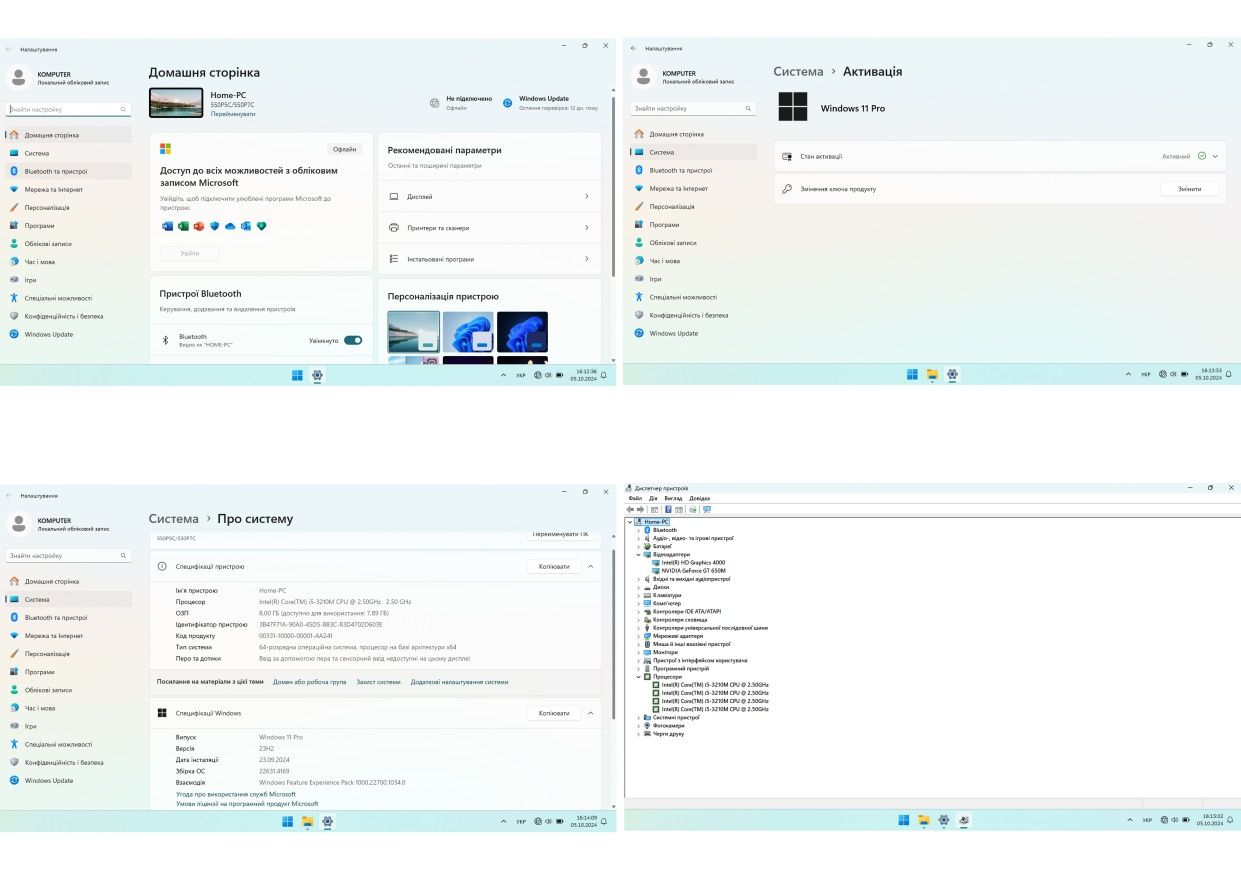The height and width of the screenshot is (877, 1241).
Task: Click the scan for hardware changes toolbar icon
Action: tap(706, 509)
